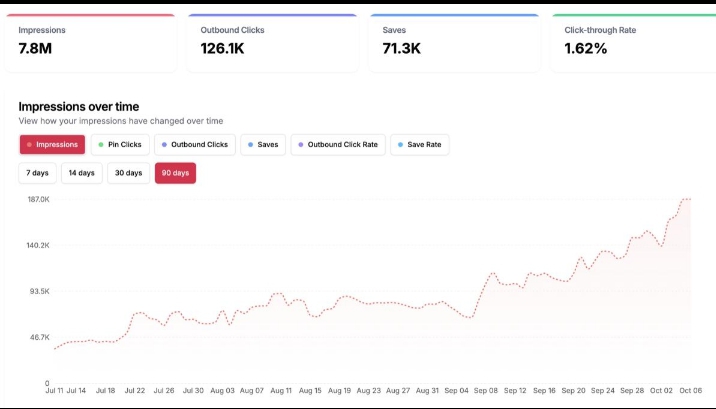This screenshot has height=409, width=716.
Task: Click the Sep 16 x-axis label
Action: (x=544, y=391)
